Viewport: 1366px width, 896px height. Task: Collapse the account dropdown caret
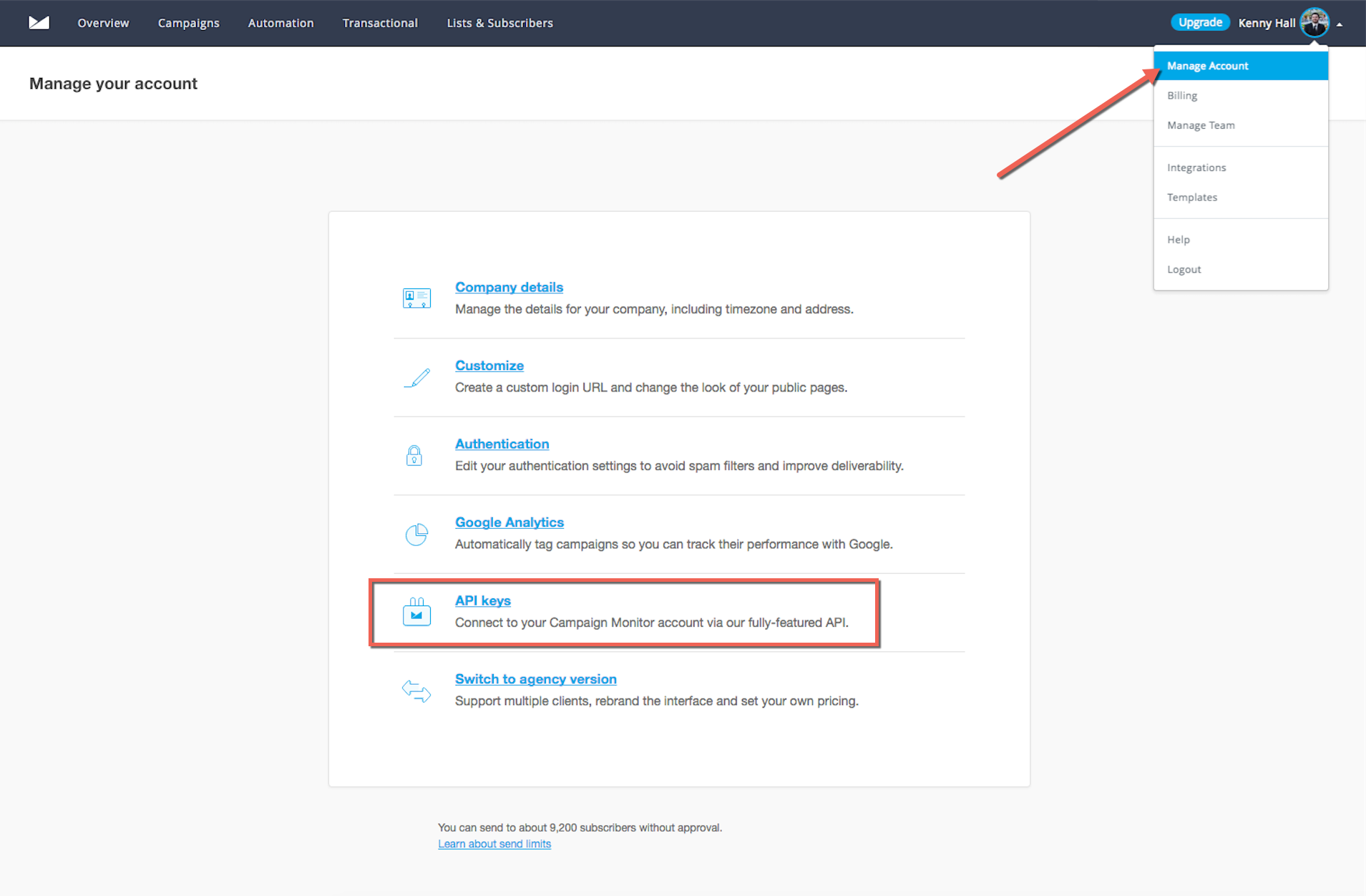(x=1340, y=24)
